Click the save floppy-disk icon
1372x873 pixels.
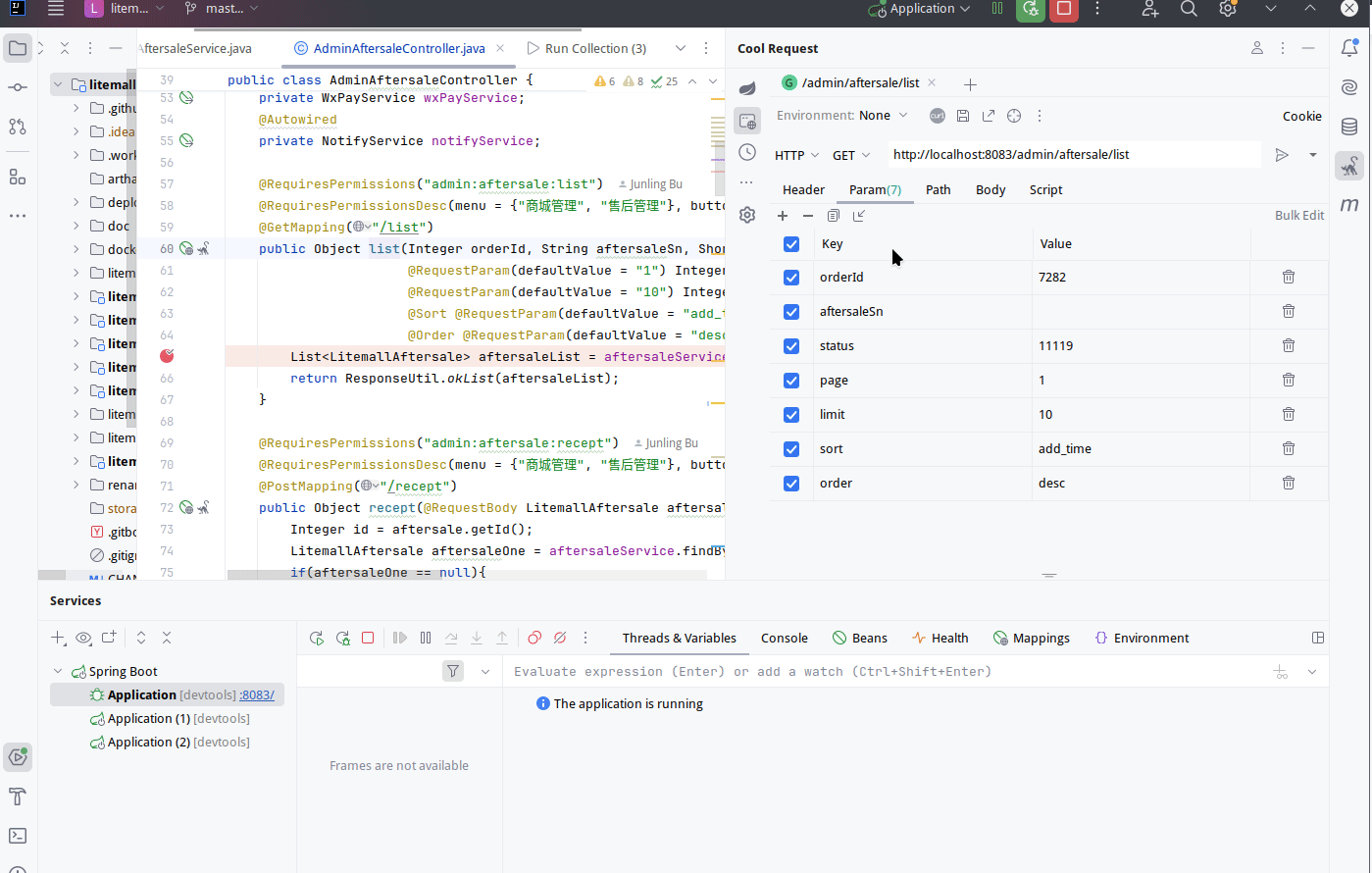(963, 116)
